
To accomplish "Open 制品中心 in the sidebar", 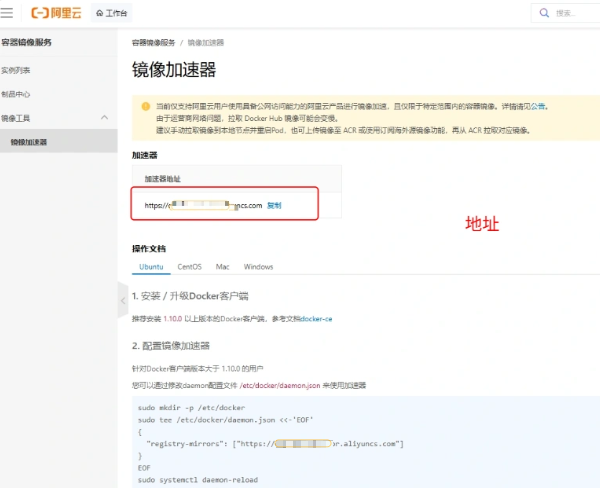I will (x=16, y=94).
